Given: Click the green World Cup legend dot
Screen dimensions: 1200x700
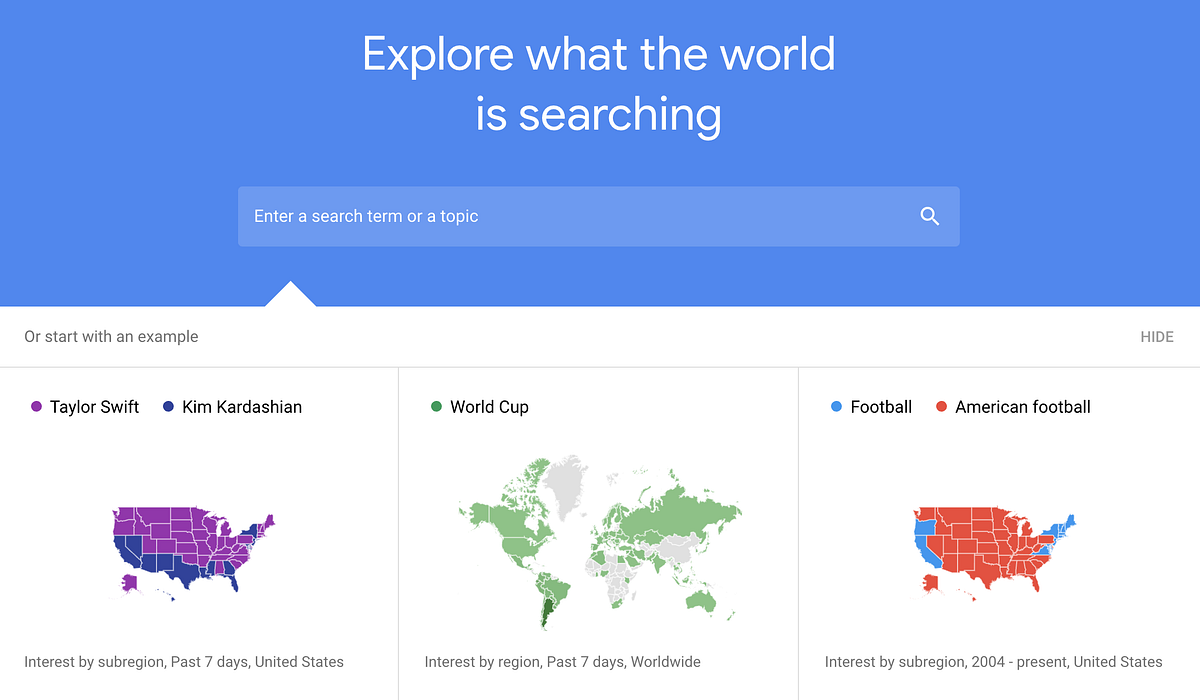Looking at the screenshot, I should point(437,406).
